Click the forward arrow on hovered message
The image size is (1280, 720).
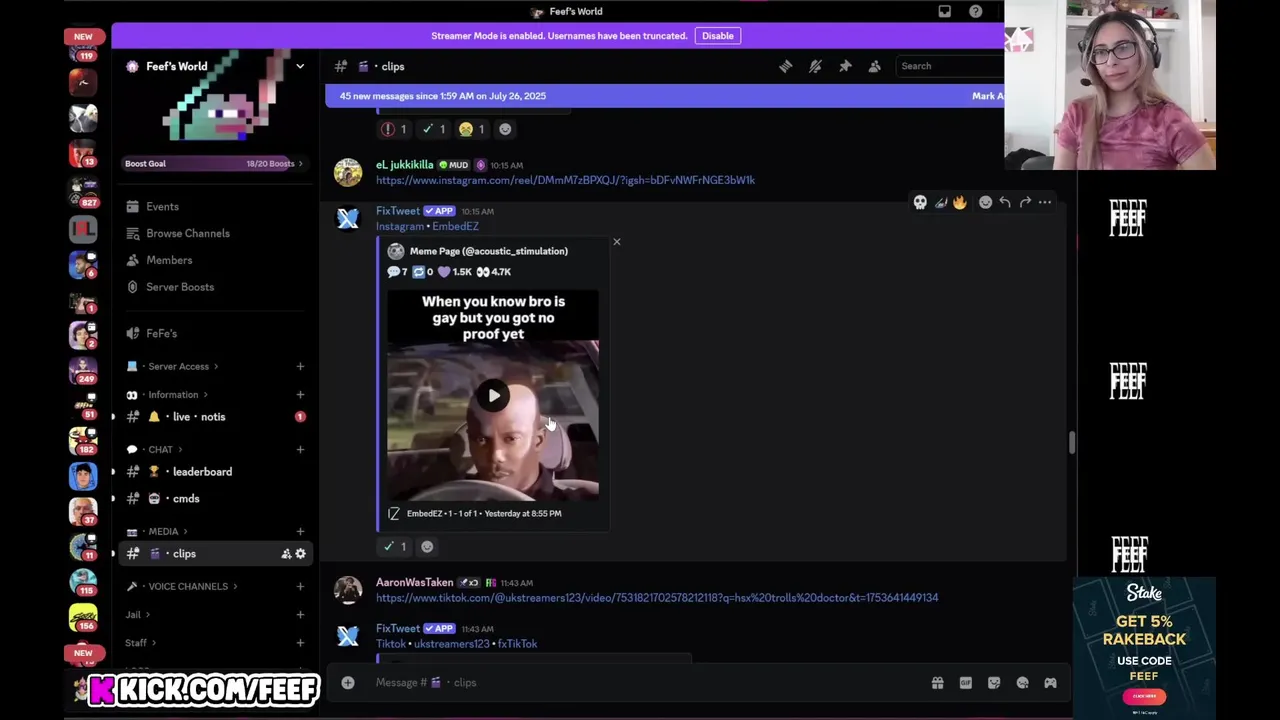(1025, 202)
